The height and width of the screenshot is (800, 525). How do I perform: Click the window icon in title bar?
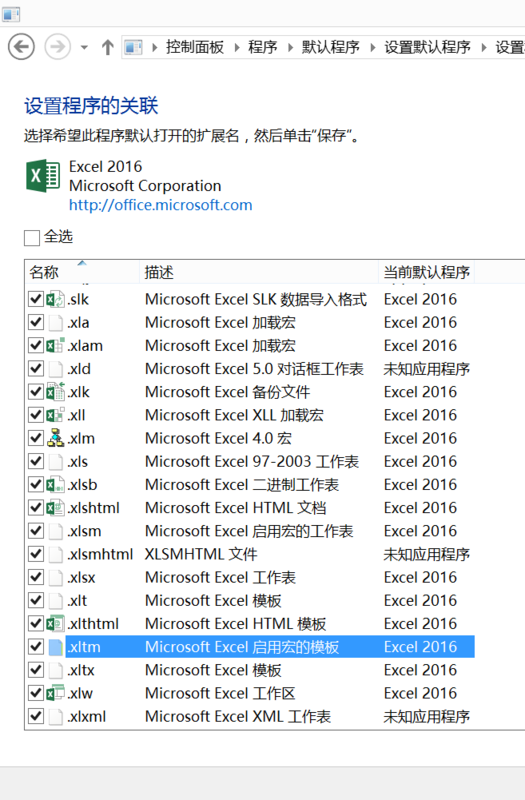(11, 14)
